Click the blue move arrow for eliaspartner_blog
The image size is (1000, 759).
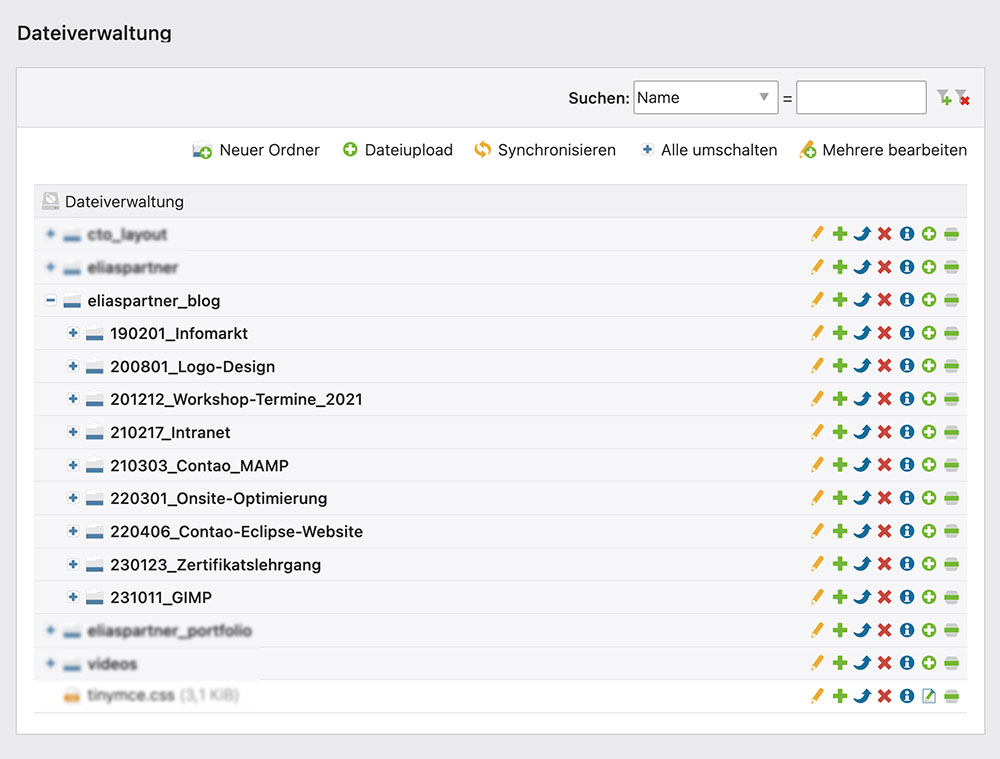click(862, 300)
